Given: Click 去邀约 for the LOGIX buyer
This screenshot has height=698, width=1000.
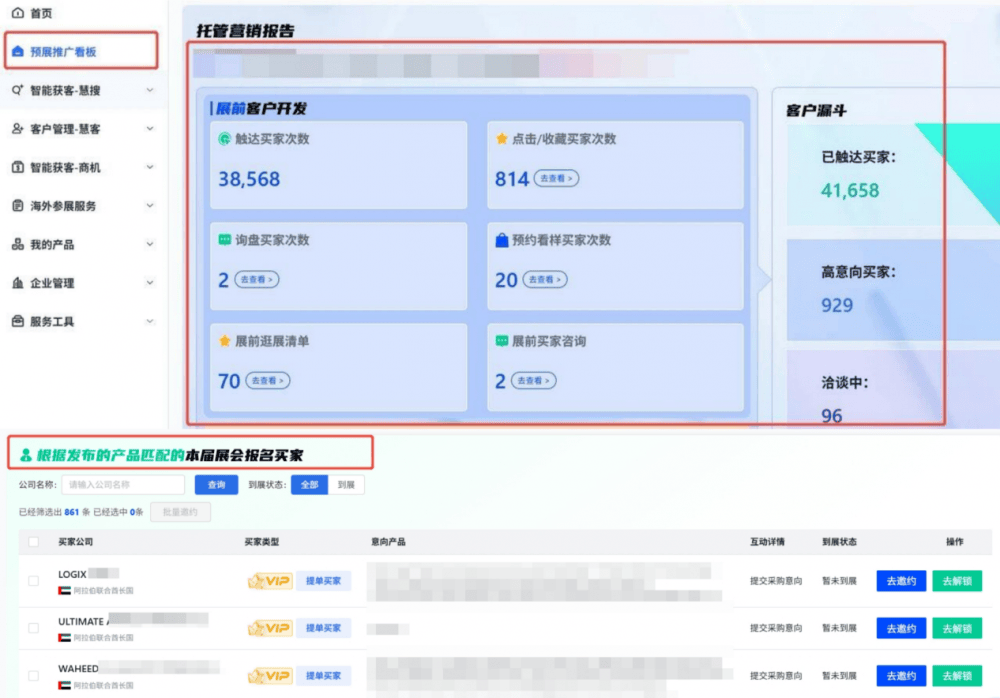Looking at the screenshot, I should click(900, 581).
